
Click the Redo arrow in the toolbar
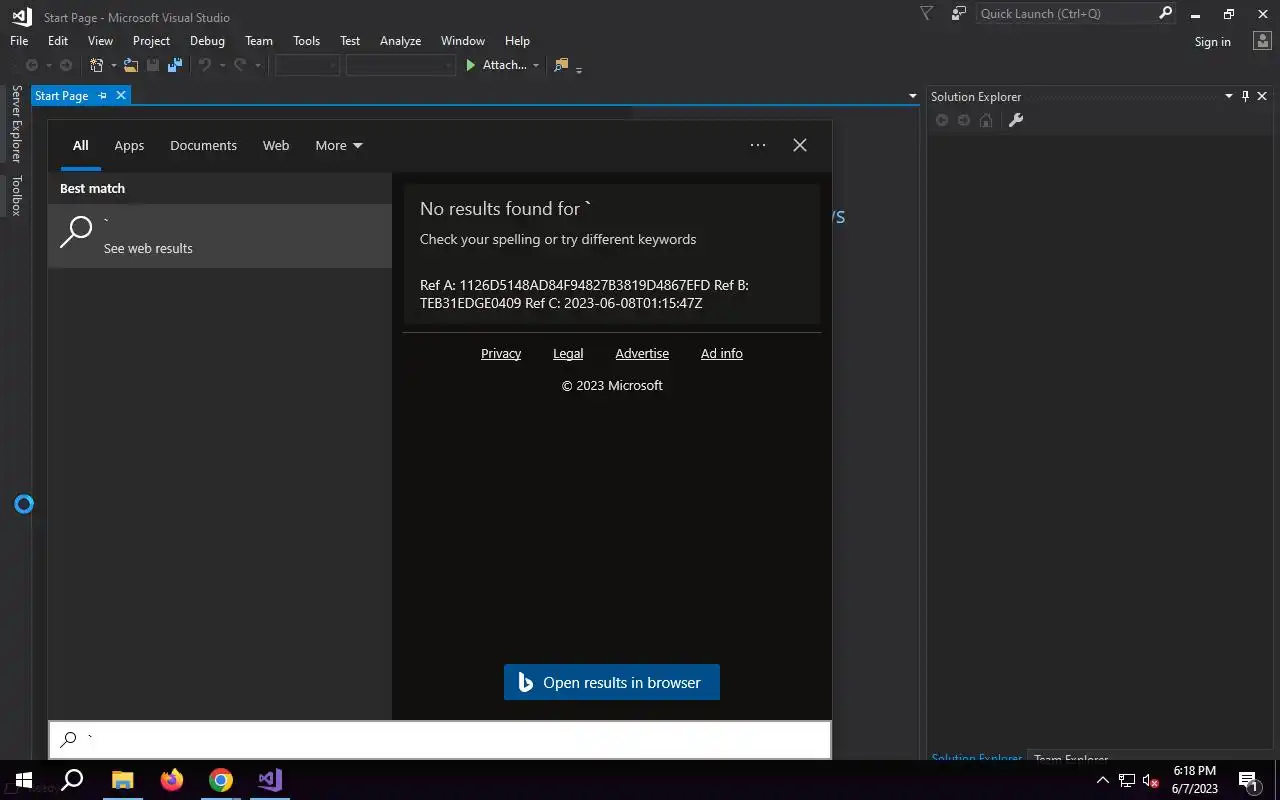(x=240, y=65)
